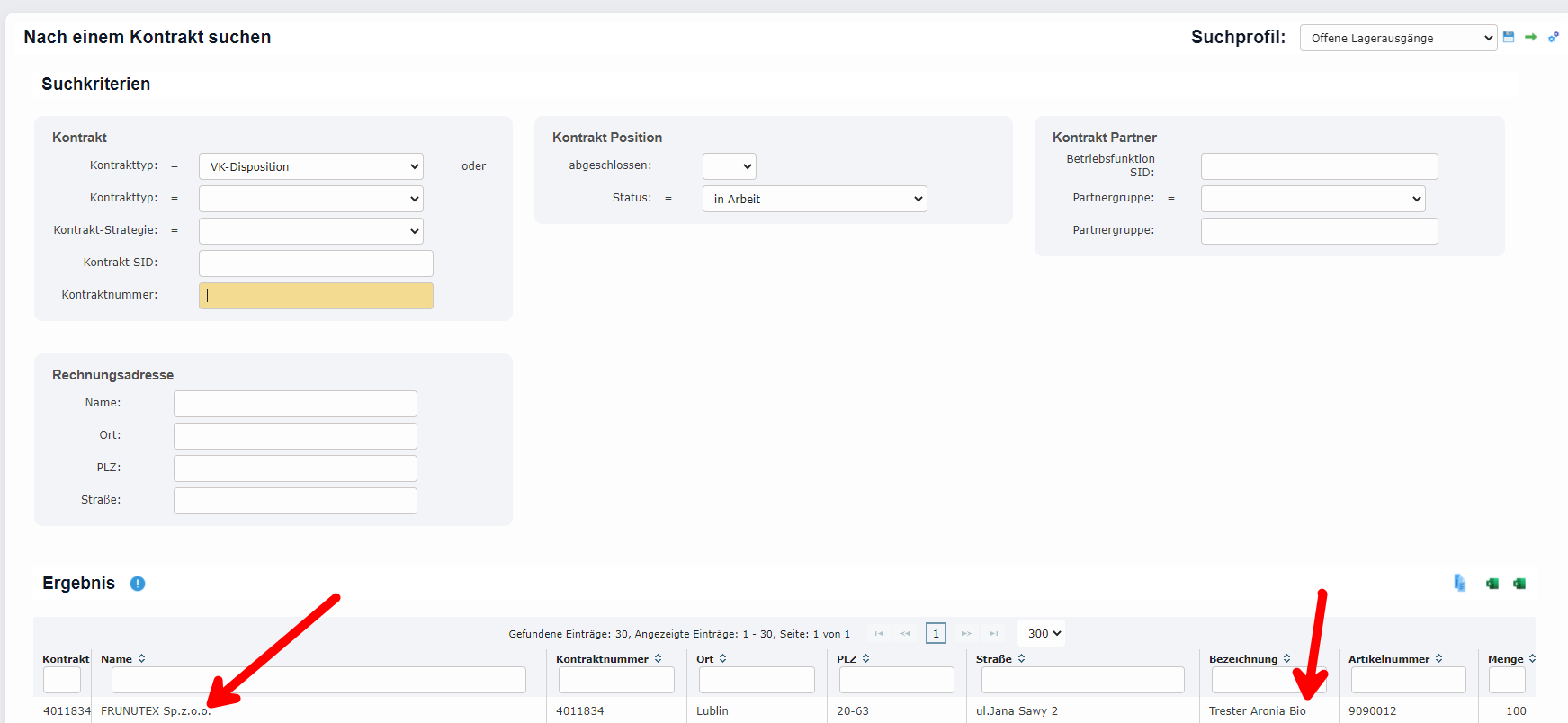Sort results by Artikelnummer sort icon

(x=1438, y=659)
